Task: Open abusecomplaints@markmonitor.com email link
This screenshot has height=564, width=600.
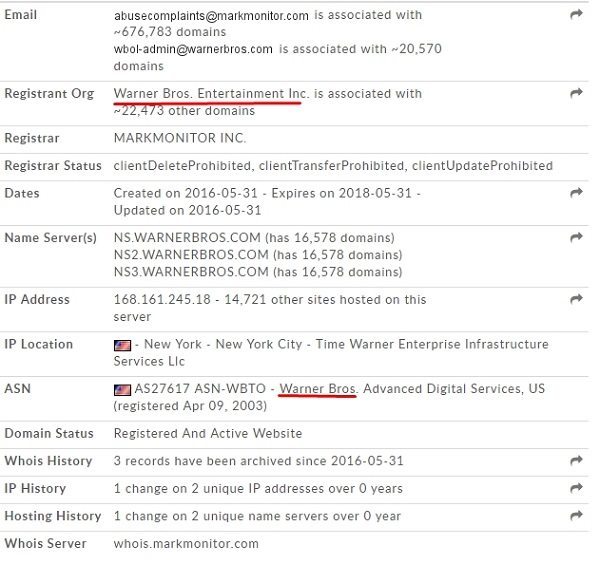Action: (x=211, y=16)
